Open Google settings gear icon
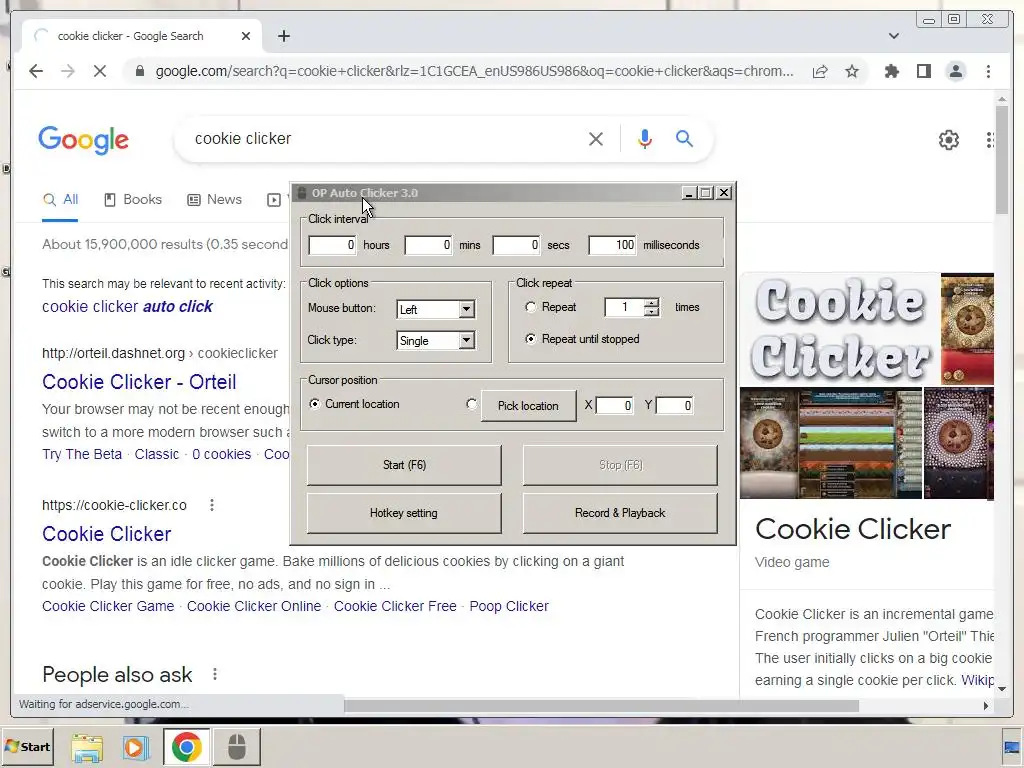The width and height of the screenshot is (1024, 768). (x=948, y=140)
